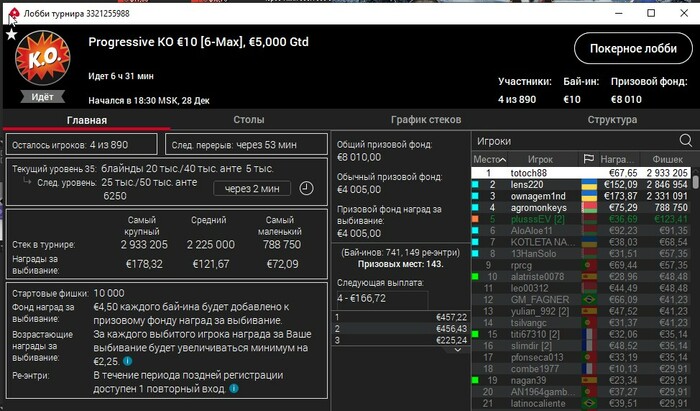Image resolution: width=700 pixels, height=411 pixels.
Task: Click the След. перерыв: через 53 мин box
Action: tap(246, 145)
